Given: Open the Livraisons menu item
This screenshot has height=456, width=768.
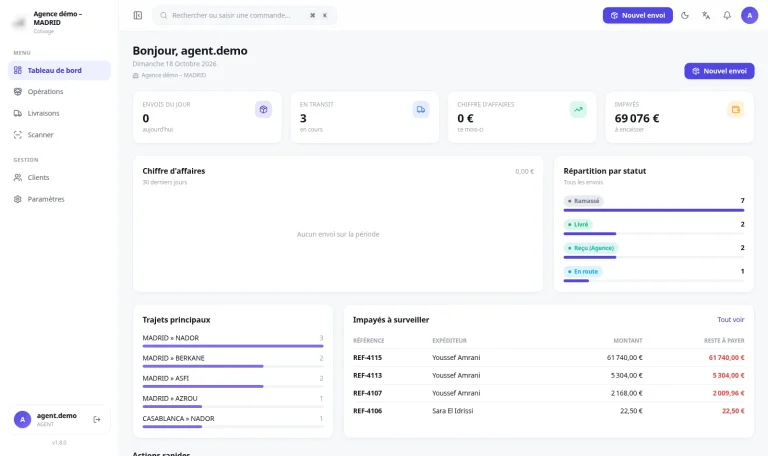Looking at the screenshot, I should 59,113.
